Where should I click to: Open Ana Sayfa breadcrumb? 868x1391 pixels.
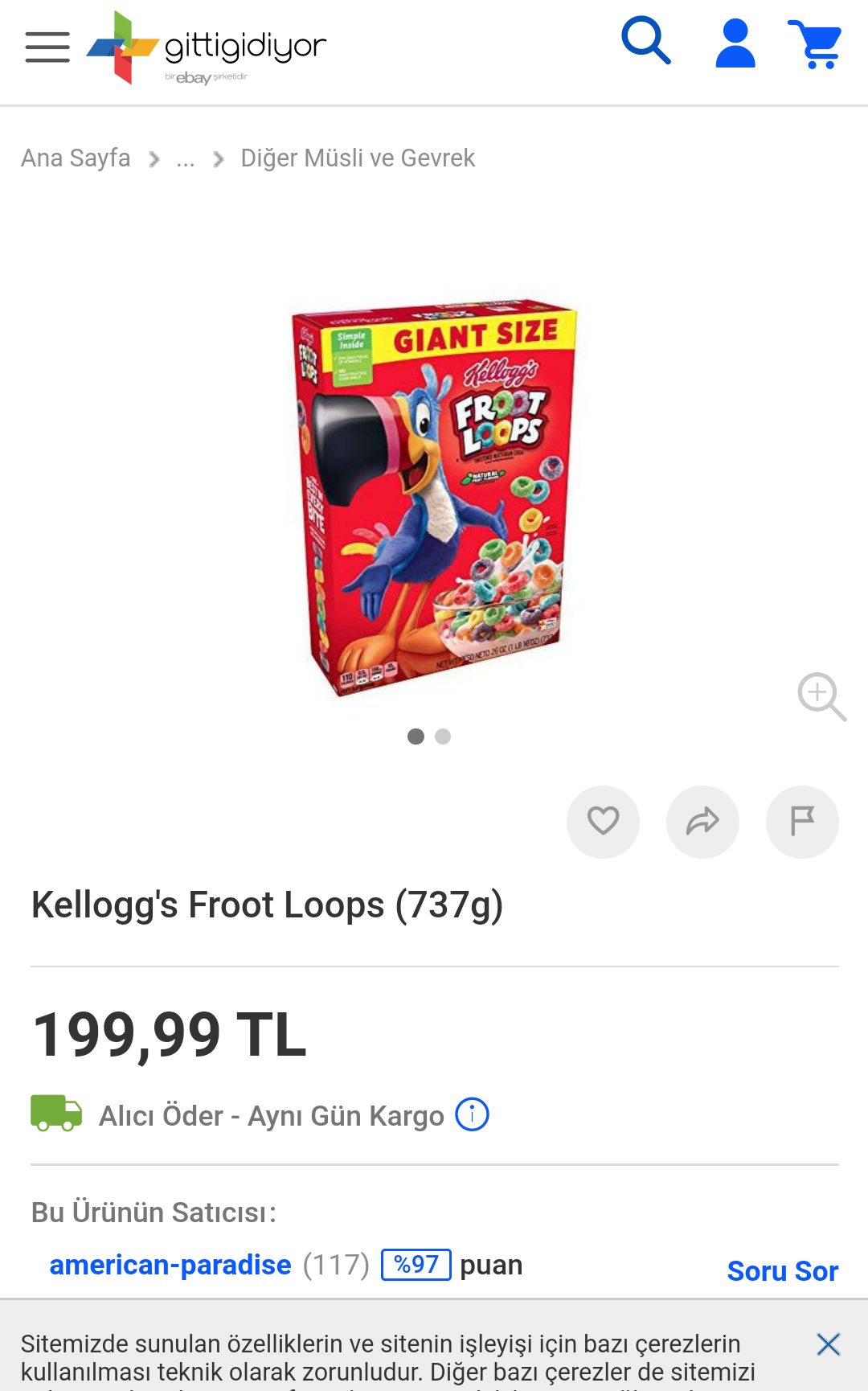tap(76, 158)
